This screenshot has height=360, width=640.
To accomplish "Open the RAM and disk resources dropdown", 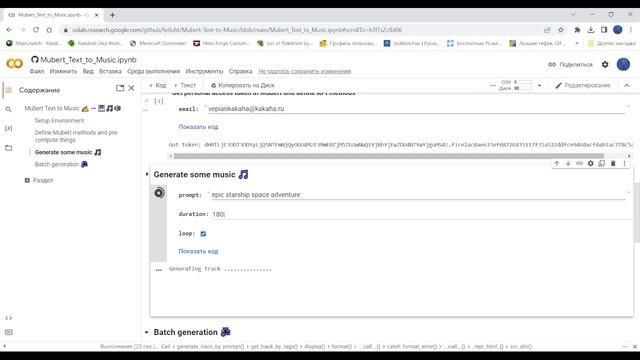I will point(539,85).
